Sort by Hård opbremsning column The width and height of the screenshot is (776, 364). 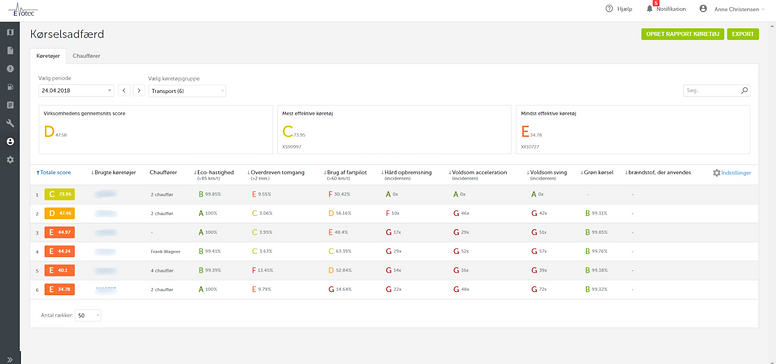[x=407, y=173]
